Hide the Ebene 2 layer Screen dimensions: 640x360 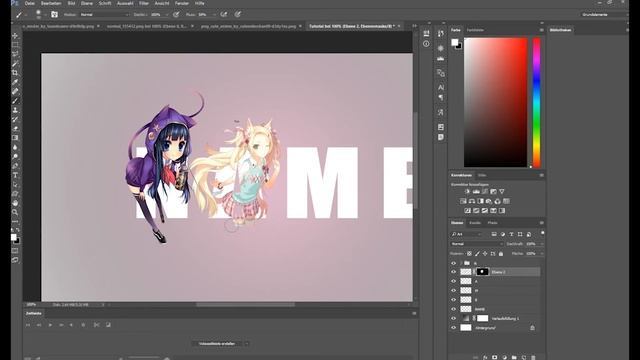[453, 272]
